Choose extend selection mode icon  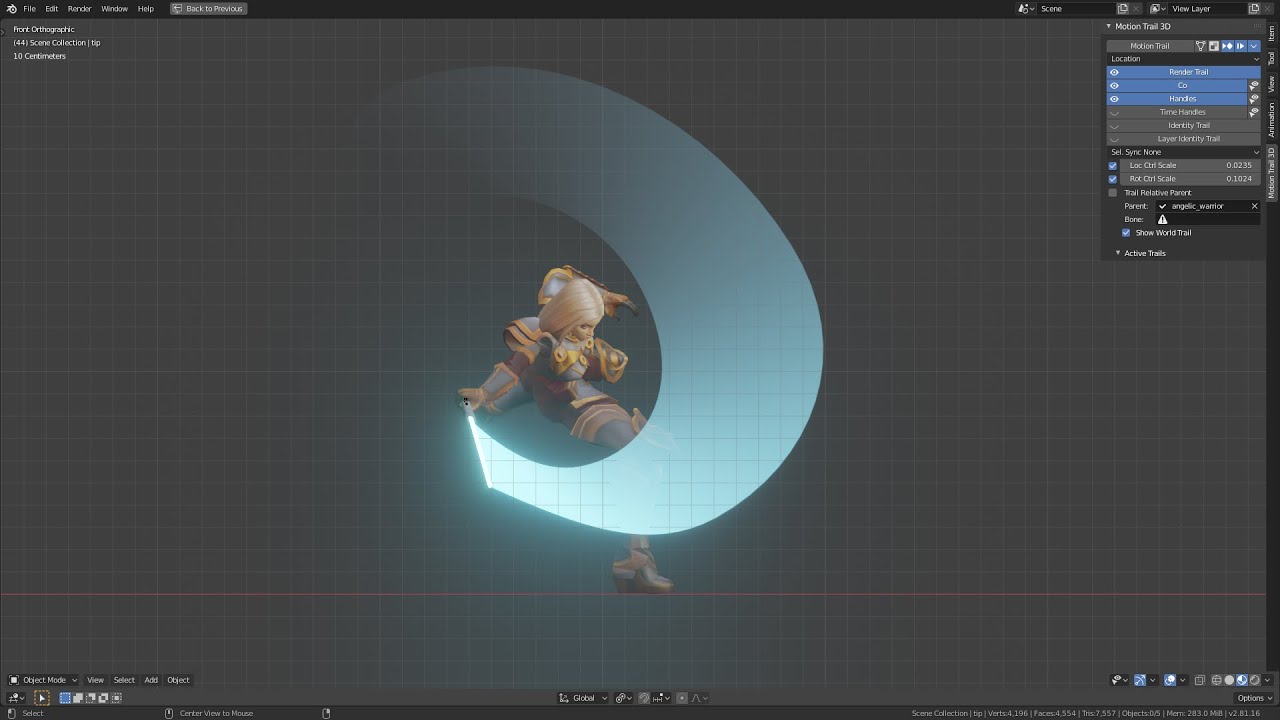tap(78, 698)
